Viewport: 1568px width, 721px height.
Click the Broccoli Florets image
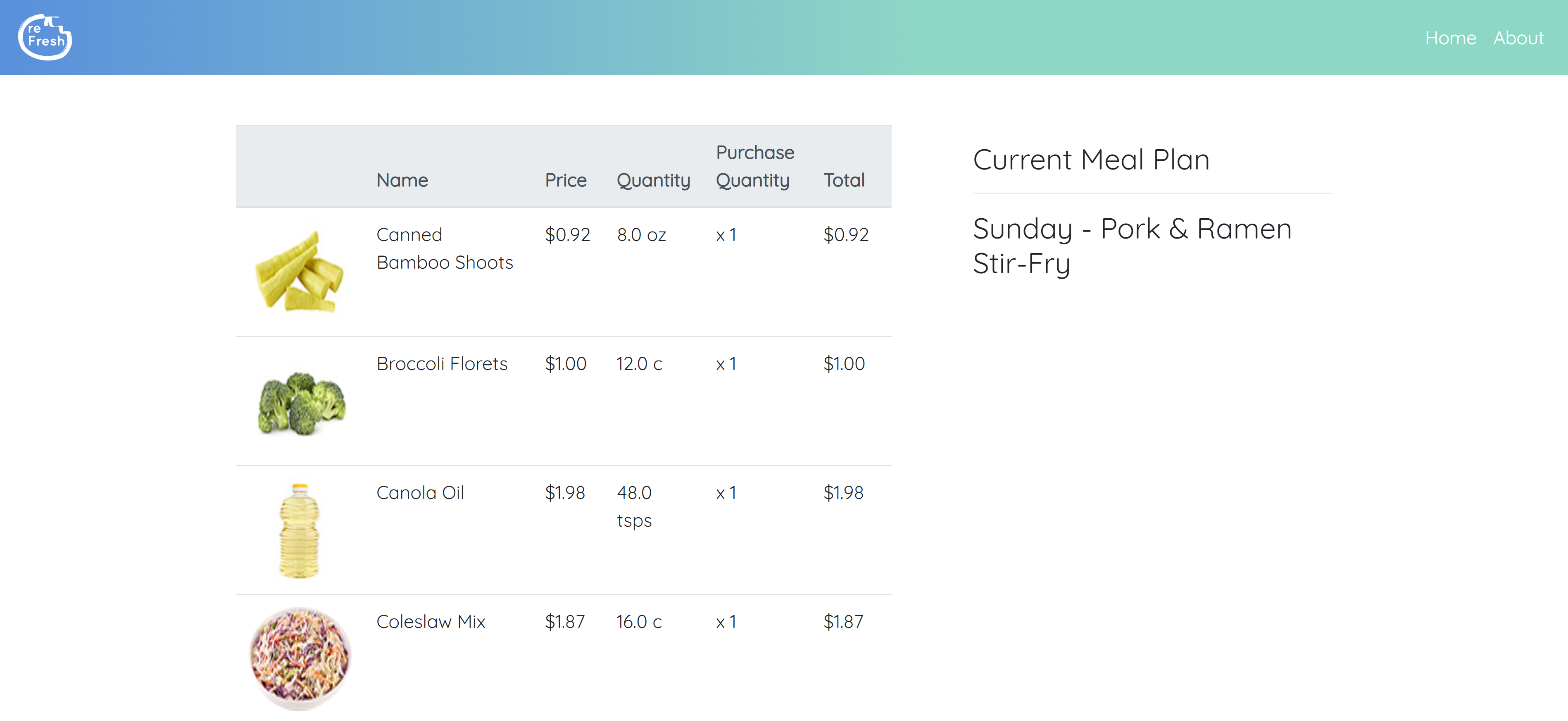301,403
